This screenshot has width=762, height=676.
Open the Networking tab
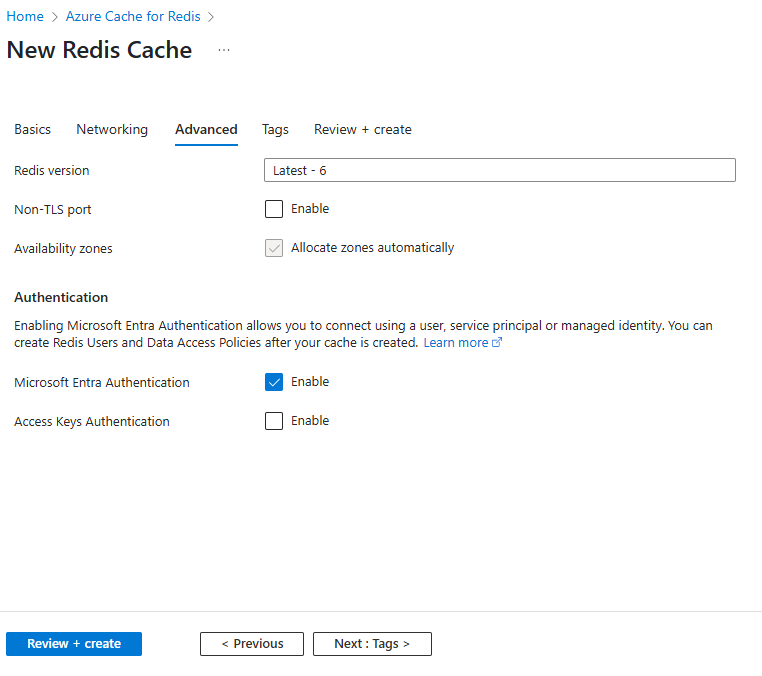[112, 130]
